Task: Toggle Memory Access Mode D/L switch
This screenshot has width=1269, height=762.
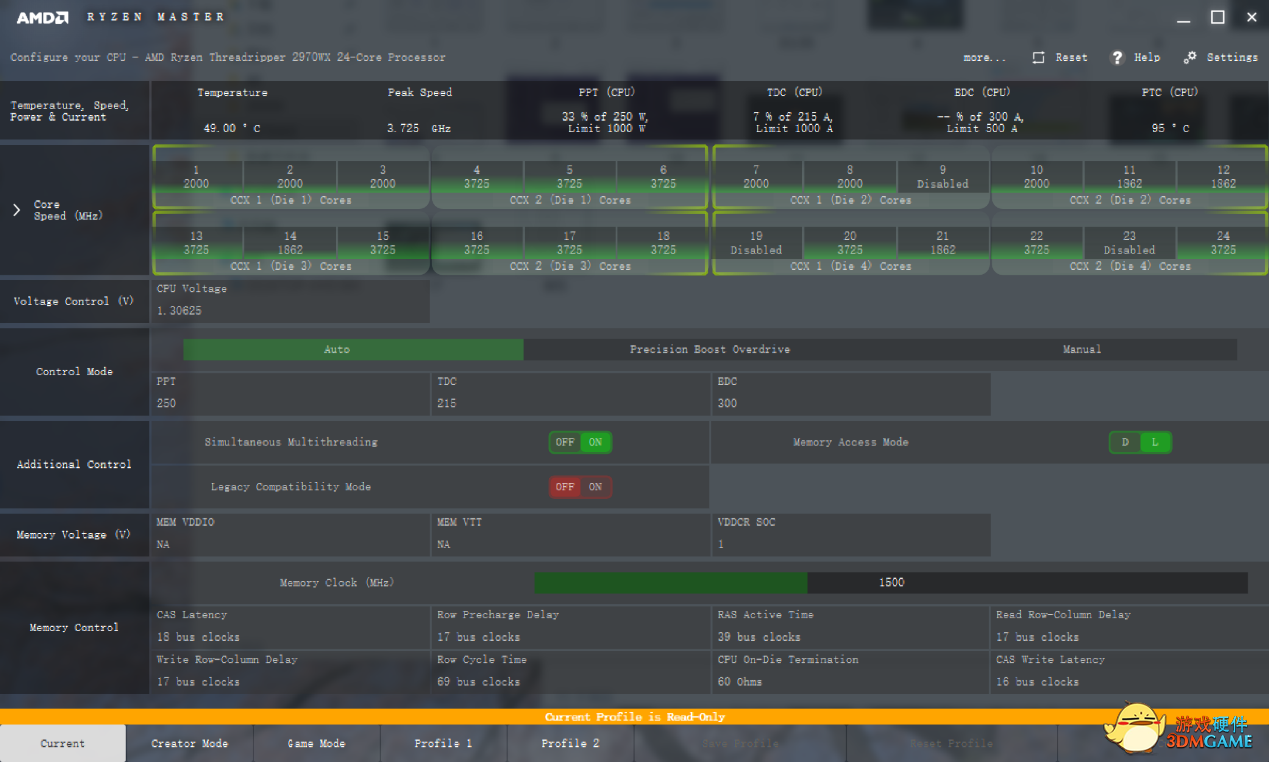Action: [1140, 442]
